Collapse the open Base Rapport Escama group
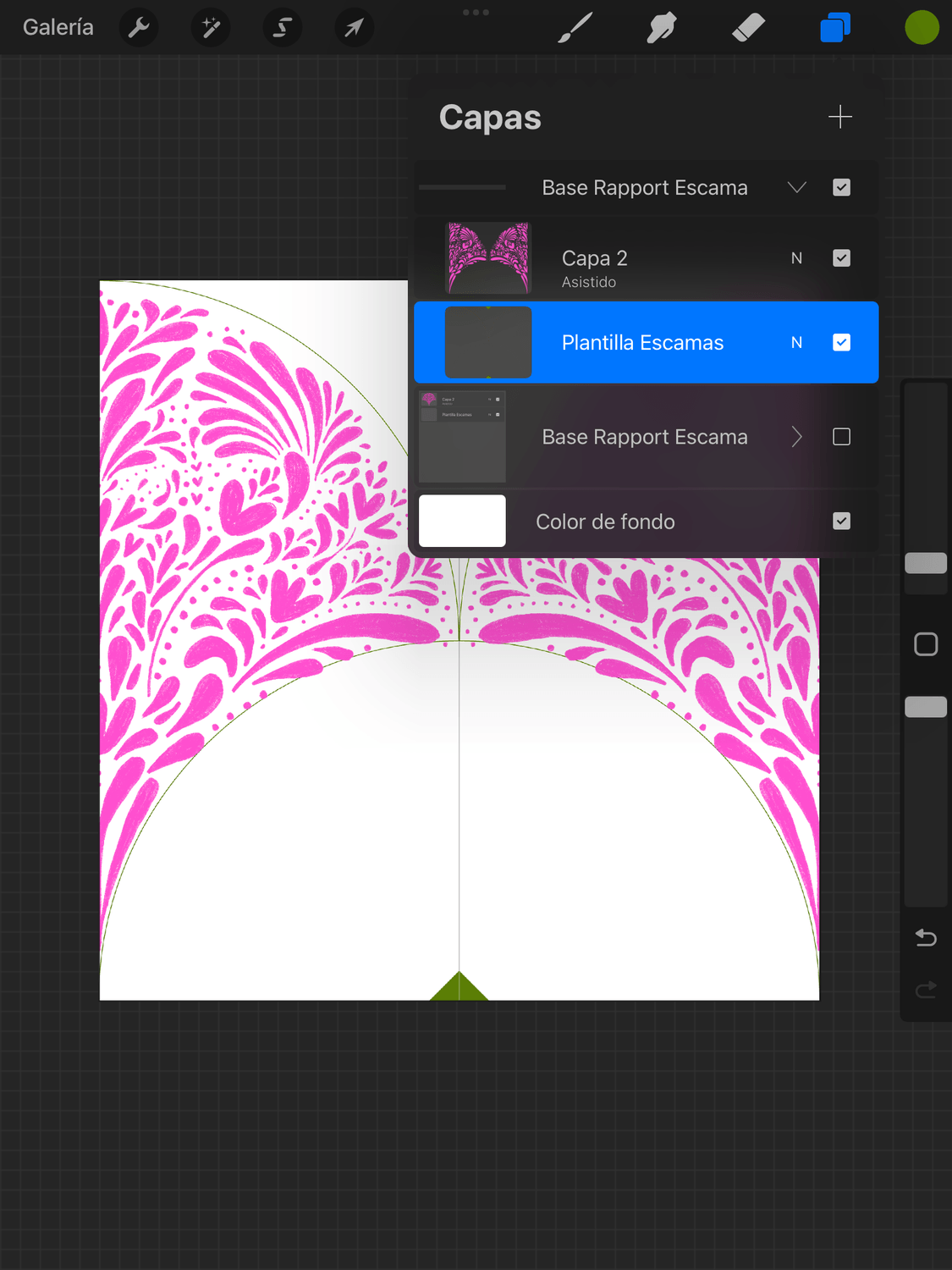Screen dimensions: 952x1270 click(x=796, y=188)
